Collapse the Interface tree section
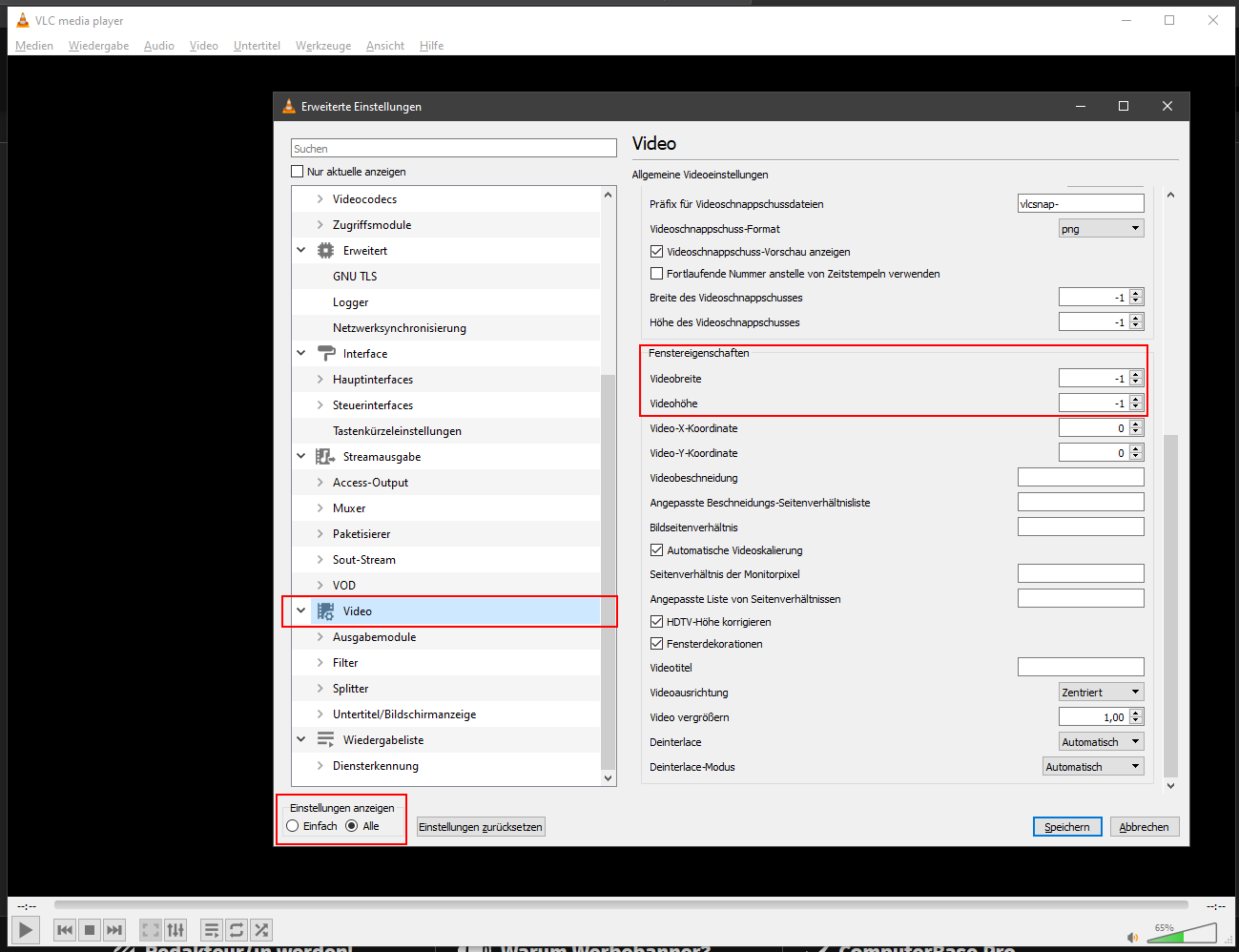This screenshot has height=952, width=1239. pos(301,354)
